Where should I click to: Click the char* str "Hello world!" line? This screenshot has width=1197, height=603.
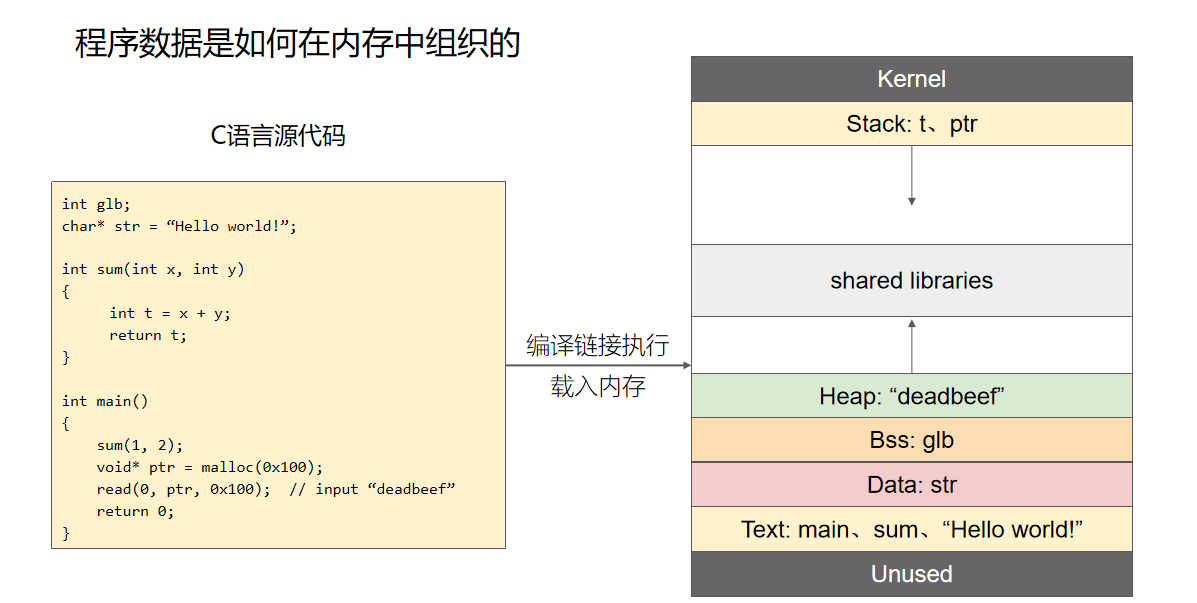tap(179, 226)
